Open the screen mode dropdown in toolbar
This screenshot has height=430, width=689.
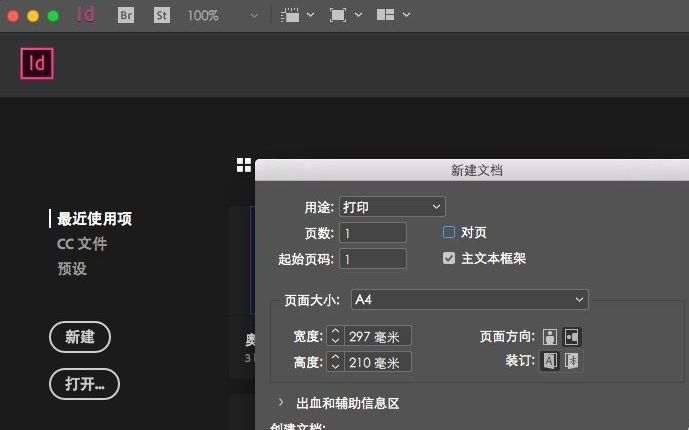pos(346,16)
